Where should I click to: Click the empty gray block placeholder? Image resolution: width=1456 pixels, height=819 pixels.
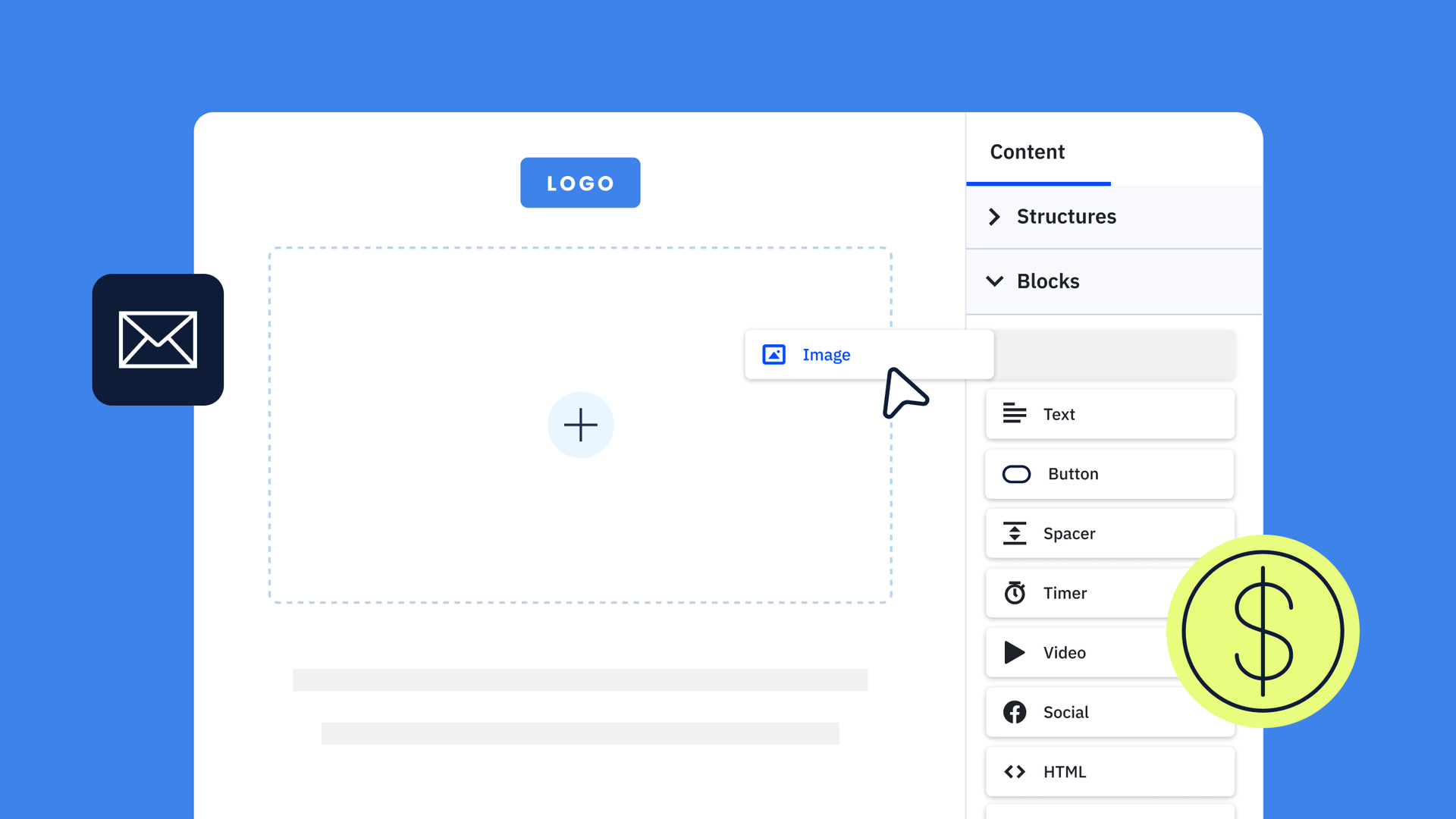tap(1115, 354)
